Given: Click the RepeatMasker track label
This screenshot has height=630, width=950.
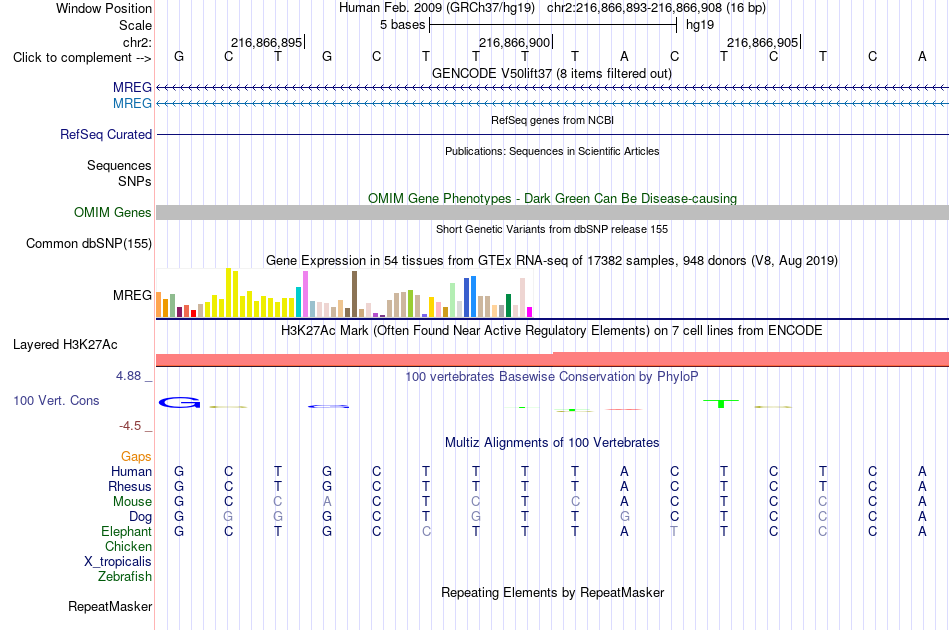Looking at the screenshot, I should [110, 606].
